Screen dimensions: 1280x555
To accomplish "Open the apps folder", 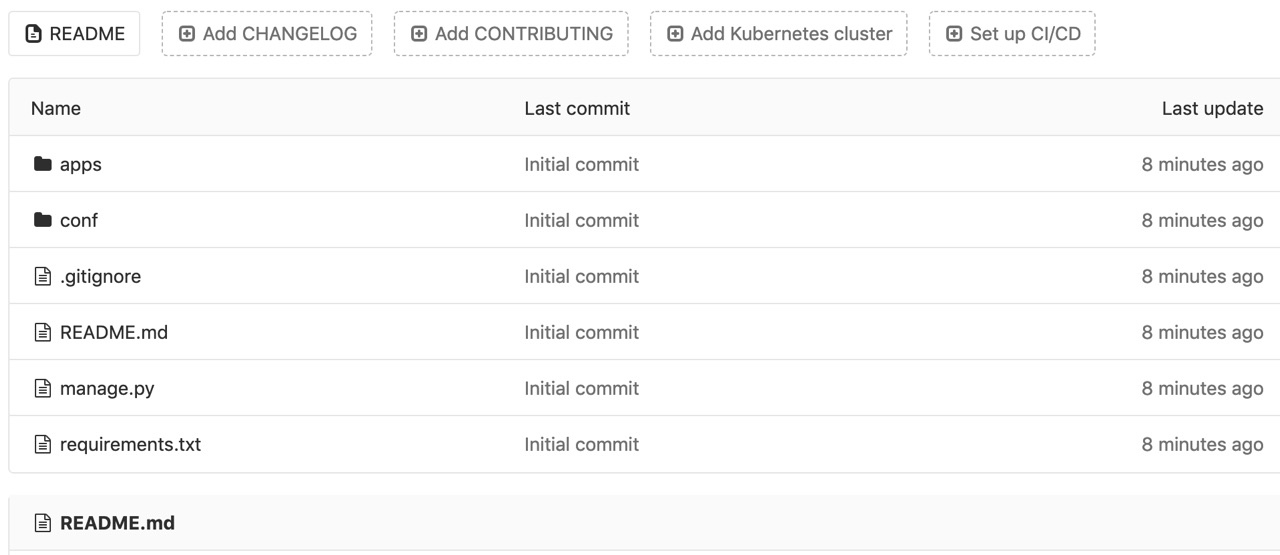I will pos(81,164).
